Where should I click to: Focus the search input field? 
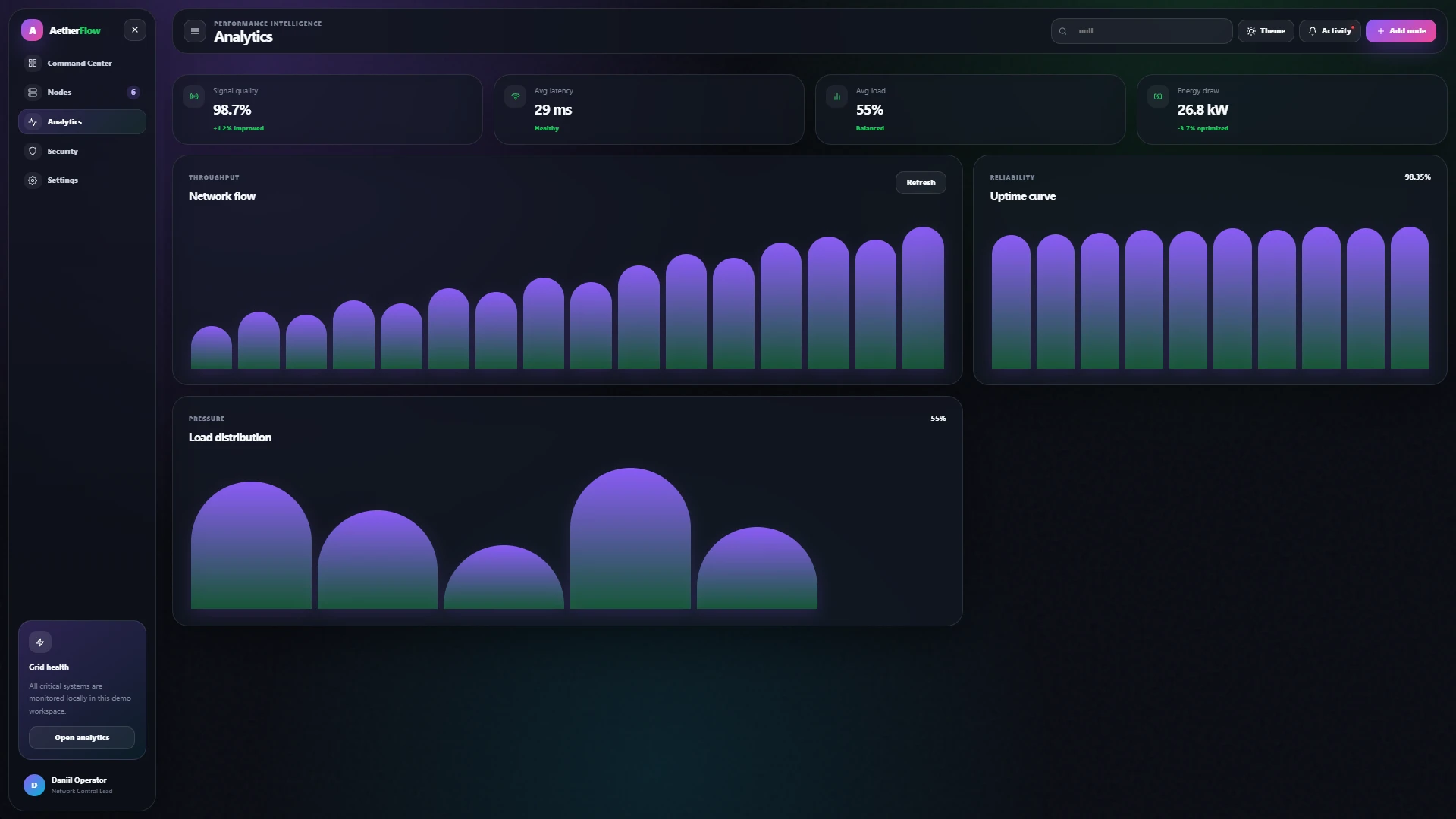(x=1141, y=31)
